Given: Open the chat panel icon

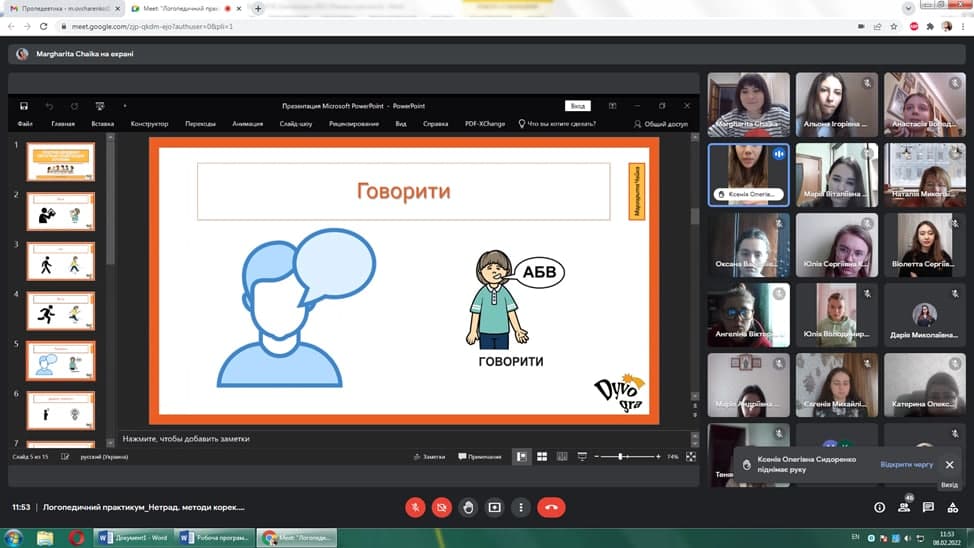Looking at the screenshot, I should pos(928,507).
